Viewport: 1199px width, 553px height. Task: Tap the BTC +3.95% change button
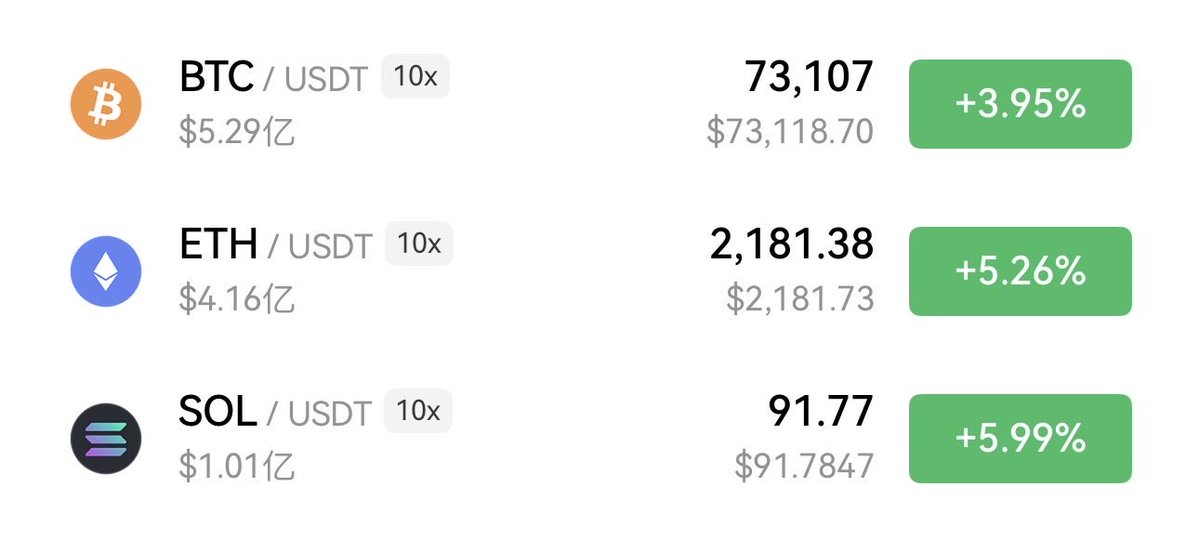click(x=1019, y=104)
